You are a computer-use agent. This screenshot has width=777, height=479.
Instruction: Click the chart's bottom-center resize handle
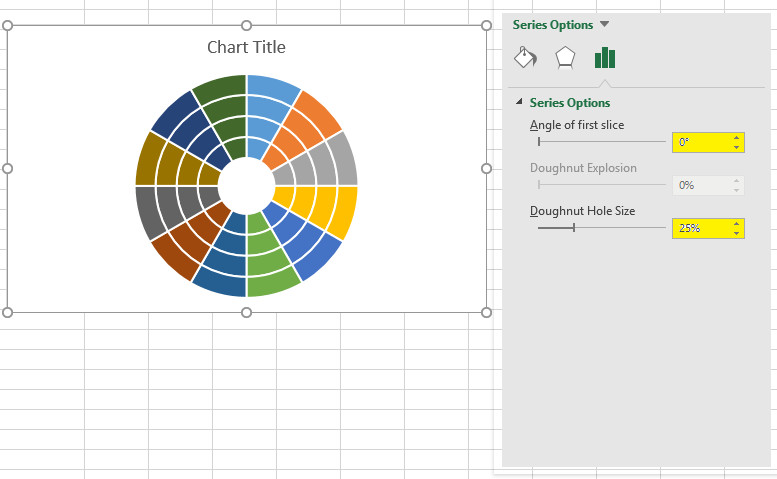(x=247, y=313)
